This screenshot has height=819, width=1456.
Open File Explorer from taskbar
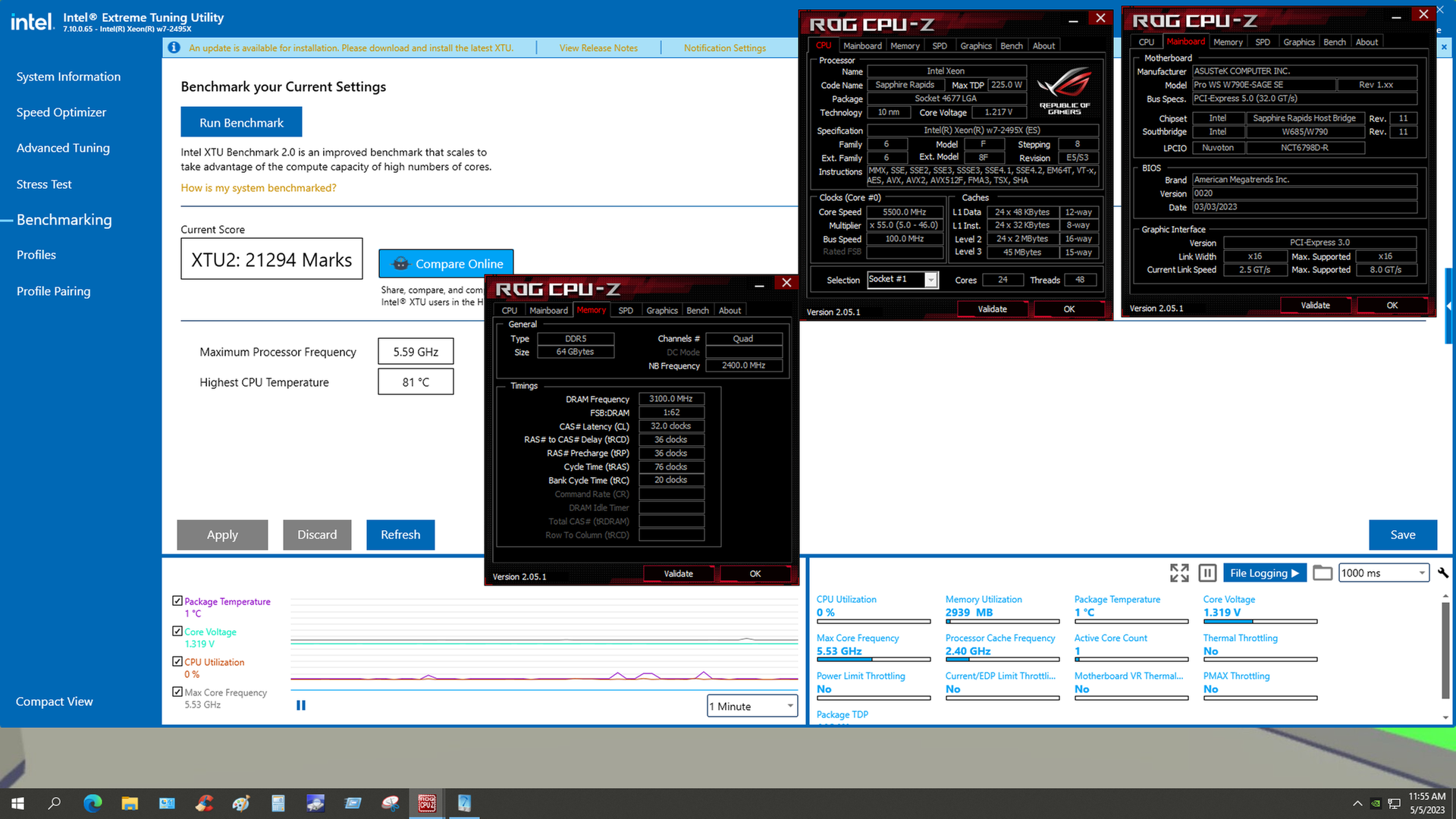(130, 803)
